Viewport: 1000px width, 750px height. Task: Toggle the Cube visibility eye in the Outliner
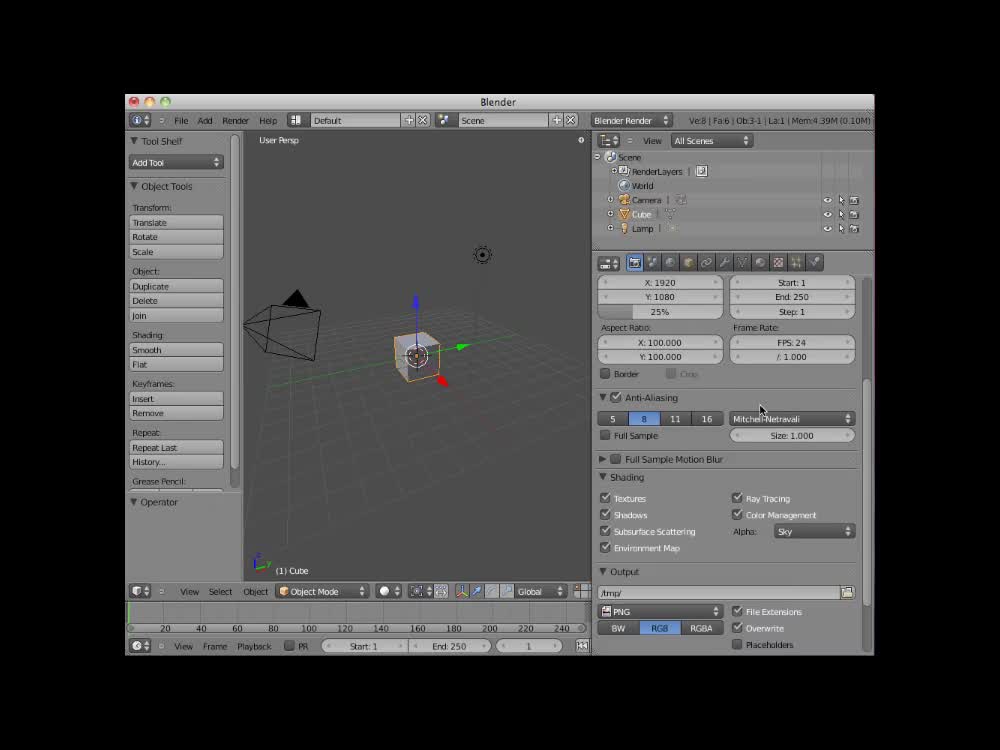[827, 214]
